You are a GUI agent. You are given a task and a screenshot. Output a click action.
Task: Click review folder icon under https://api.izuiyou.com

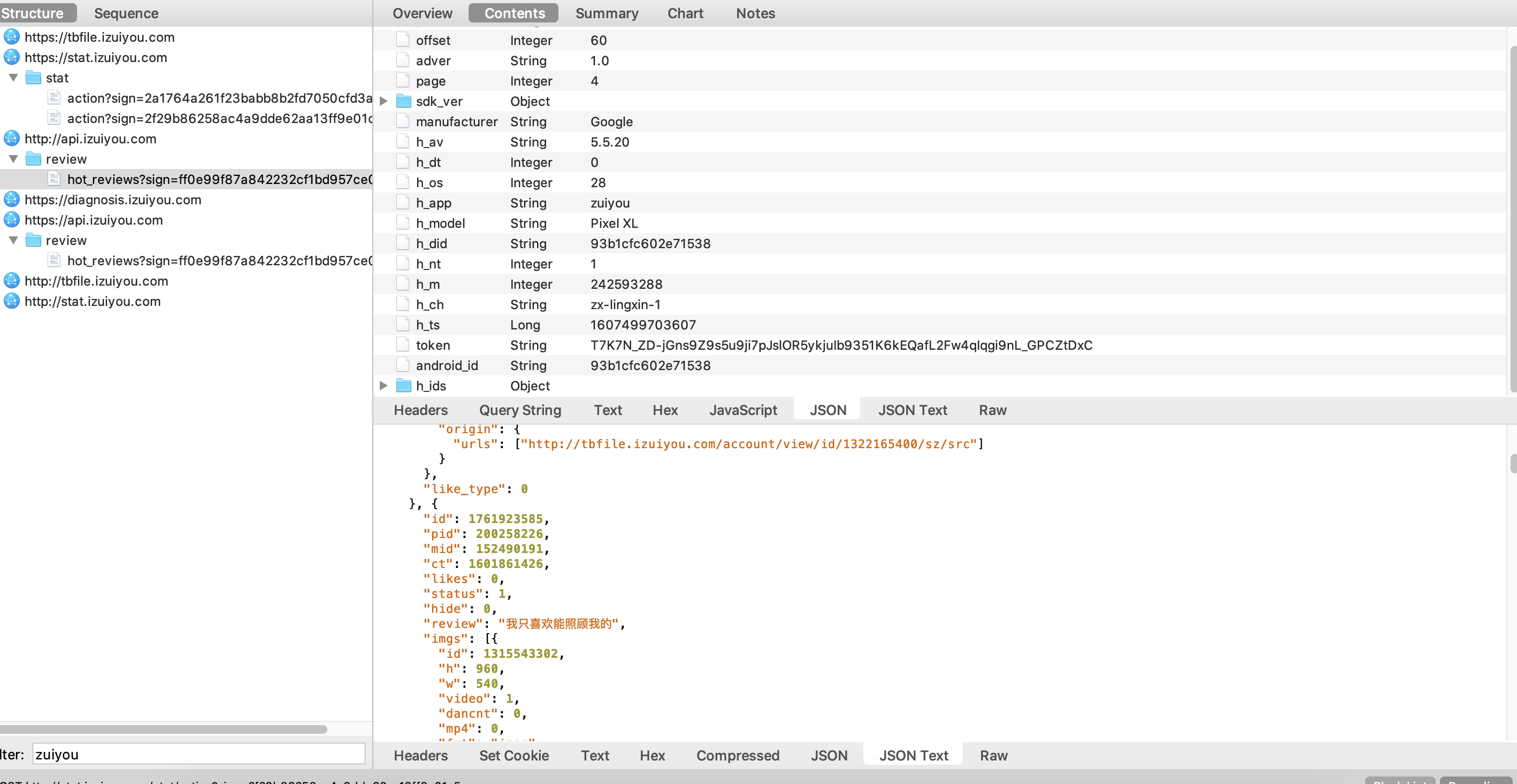[34, 240]
